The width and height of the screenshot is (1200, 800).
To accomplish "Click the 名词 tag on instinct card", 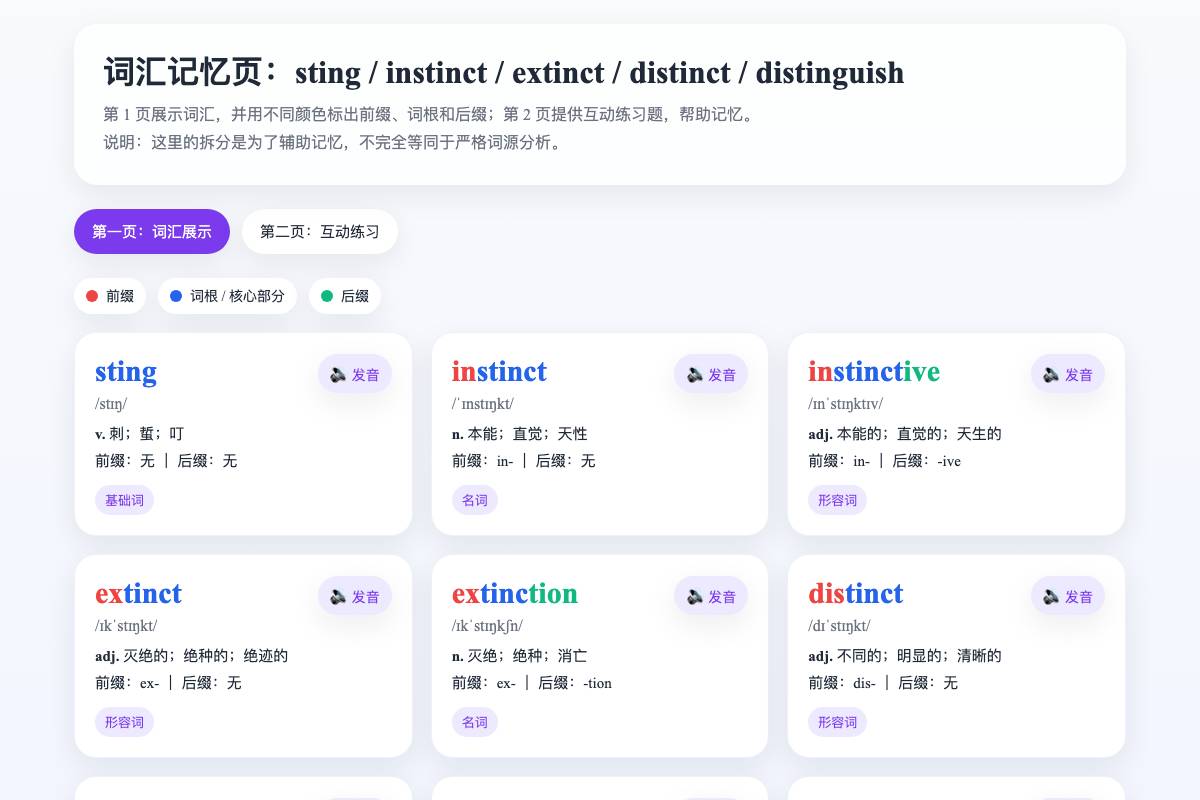I will 475,500.
